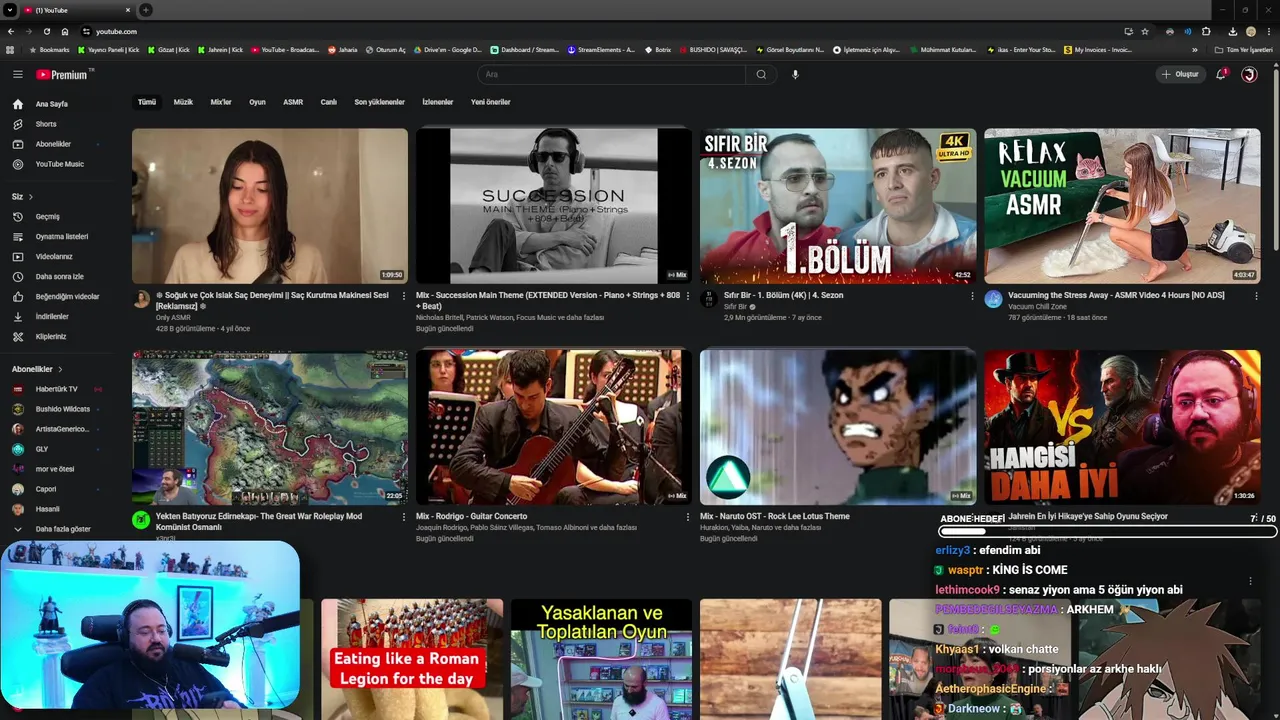Open Eating like a Roman Legion short
Viewport: 1280px width, 720px height.
(x=412, y=659)
